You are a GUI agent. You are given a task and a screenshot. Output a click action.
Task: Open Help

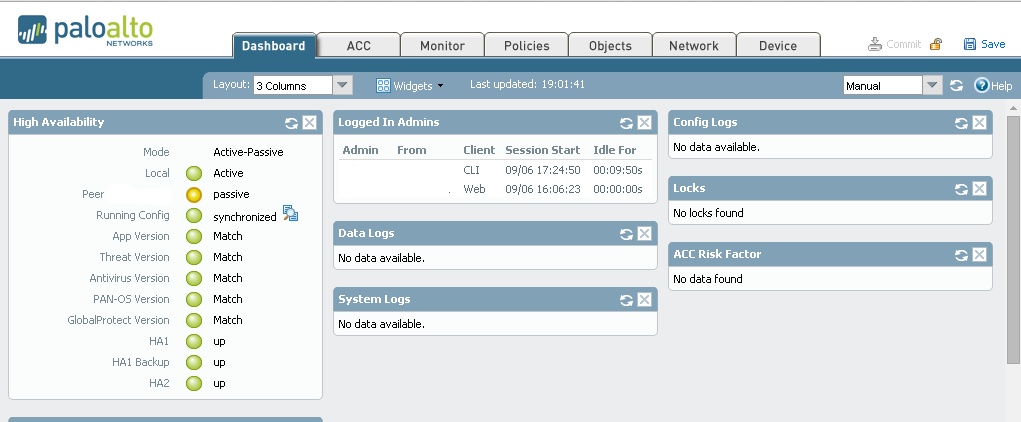tap(993, 85)
